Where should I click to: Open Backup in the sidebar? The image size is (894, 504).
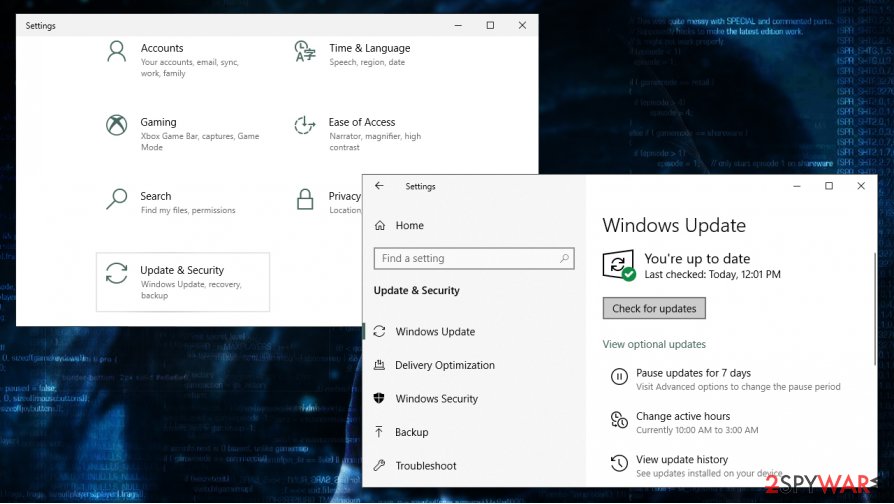pos(412,432)
